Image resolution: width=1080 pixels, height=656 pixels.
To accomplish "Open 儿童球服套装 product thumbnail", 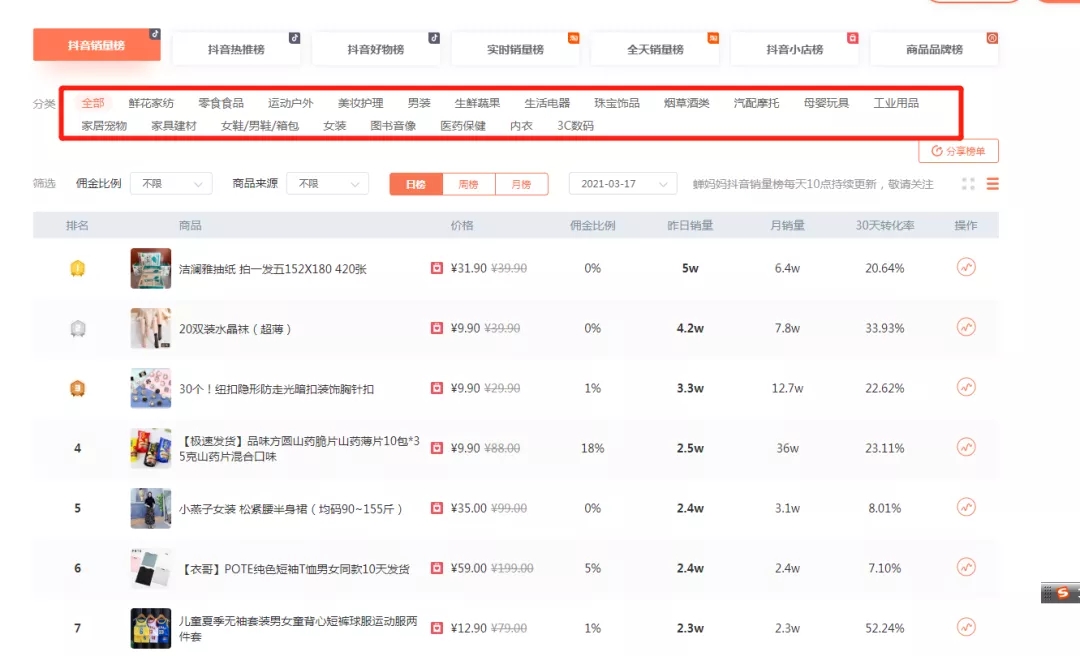I will (151, 628).
